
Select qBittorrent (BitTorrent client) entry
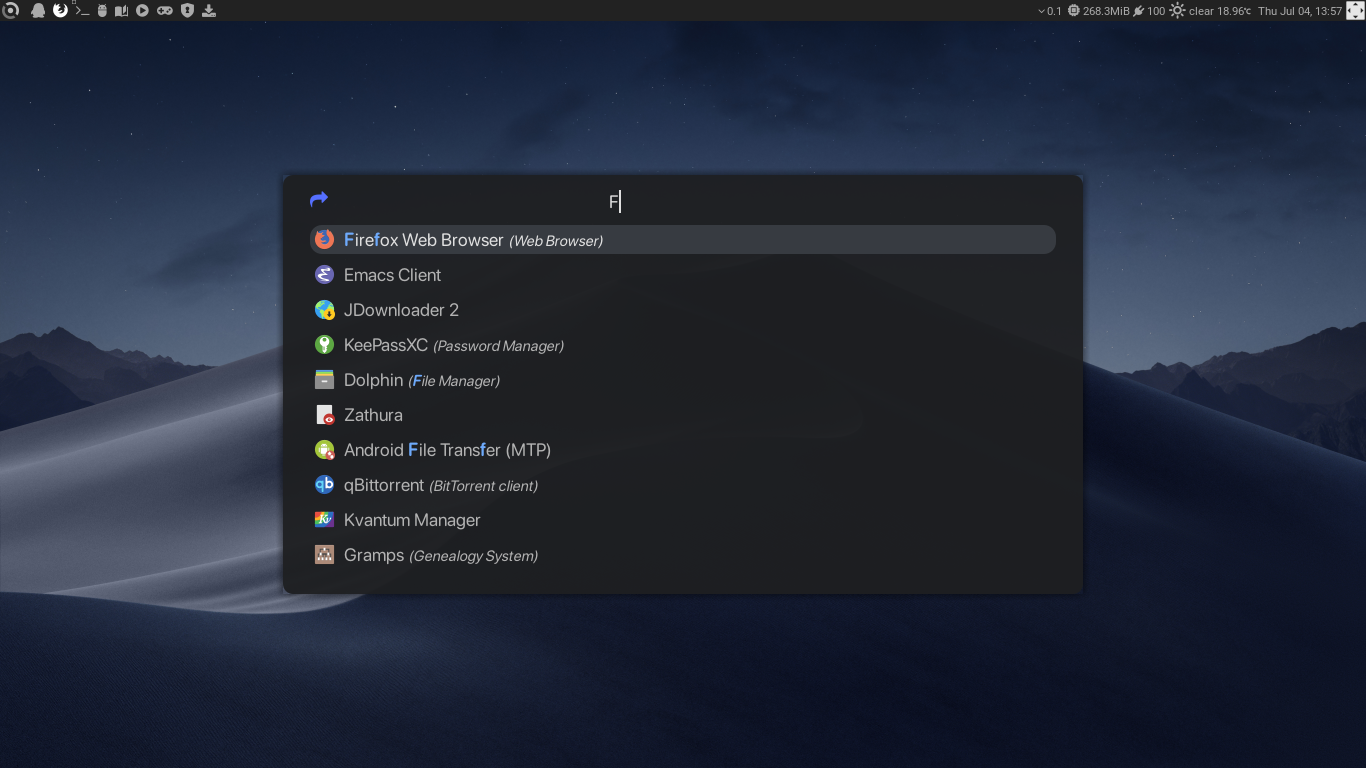[683, 485]
